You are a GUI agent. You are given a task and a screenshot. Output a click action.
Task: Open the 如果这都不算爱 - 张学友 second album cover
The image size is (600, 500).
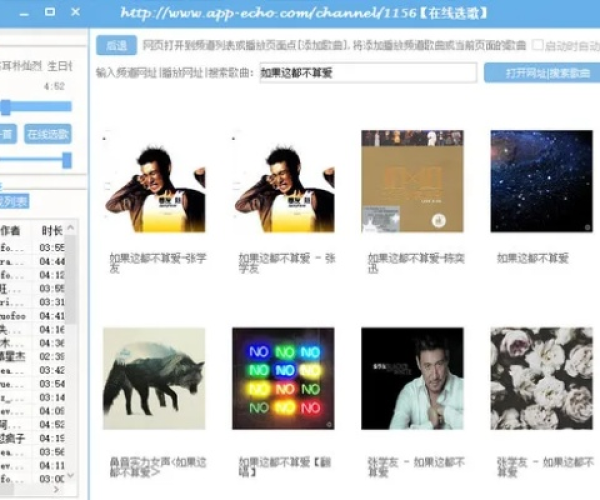point(284,181)
